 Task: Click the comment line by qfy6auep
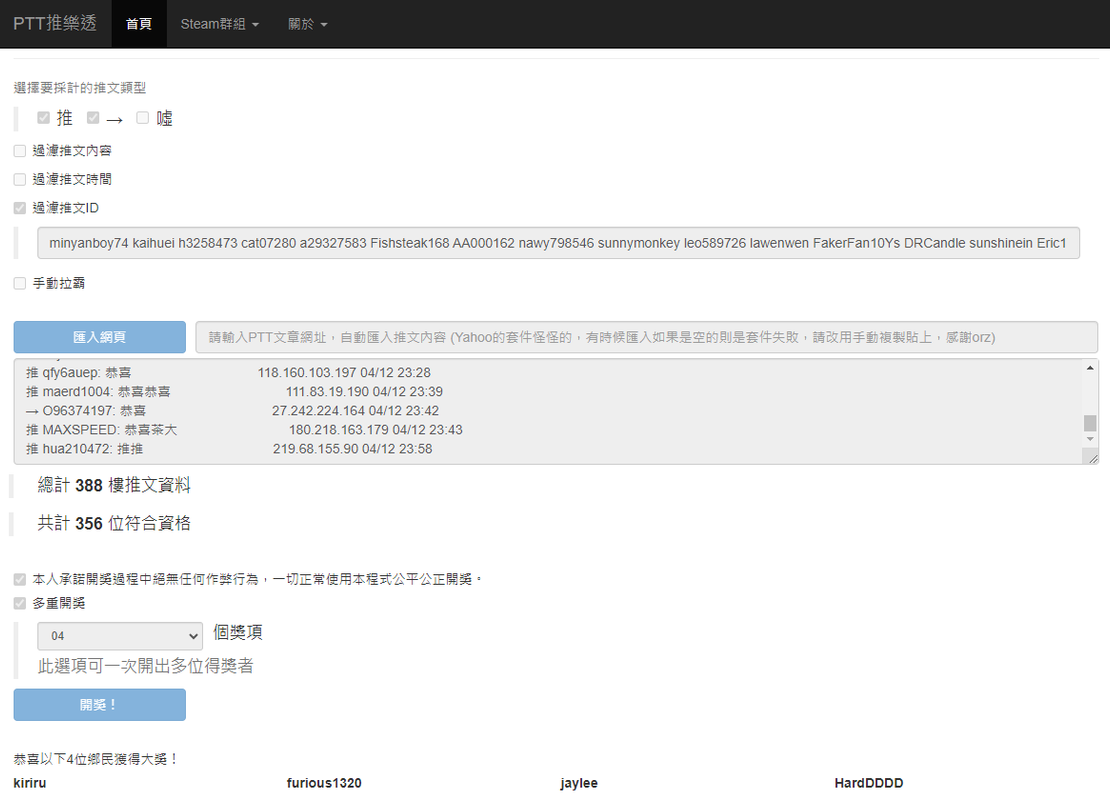[228, 372]
